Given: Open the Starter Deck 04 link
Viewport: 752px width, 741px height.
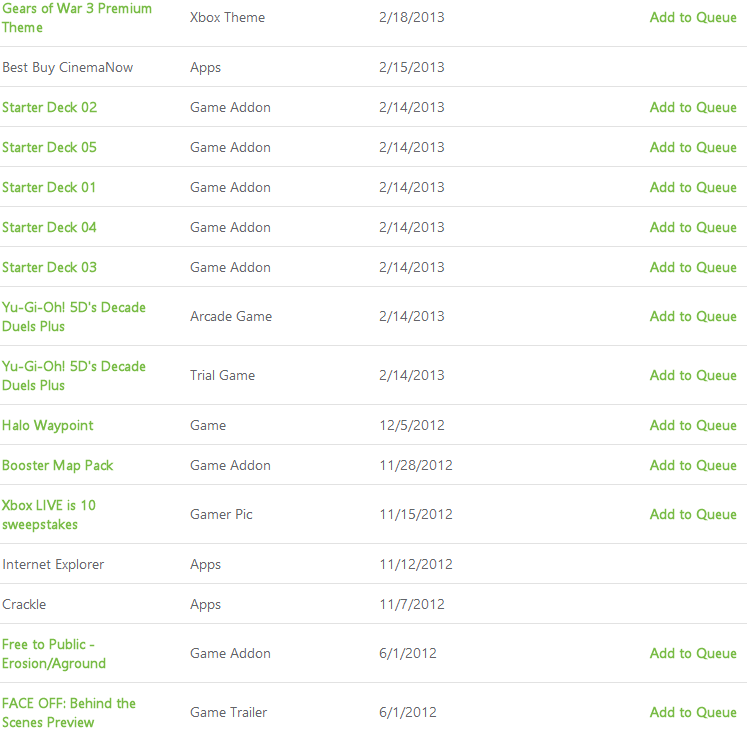Looking at the screenshot, I should pos(49,227).
